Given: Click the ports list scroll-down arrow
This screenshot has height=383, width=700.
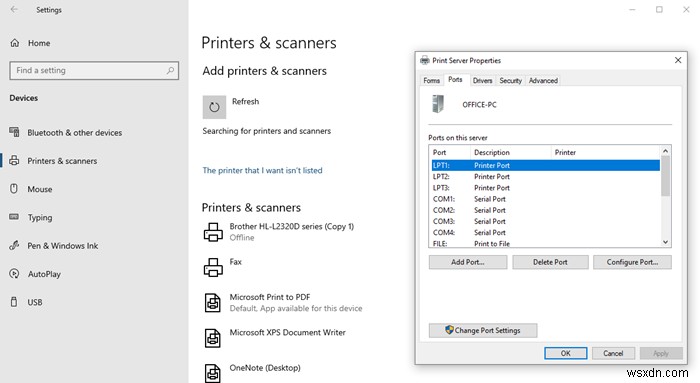Looking at the screenshot, I should (x=665, y=242).
